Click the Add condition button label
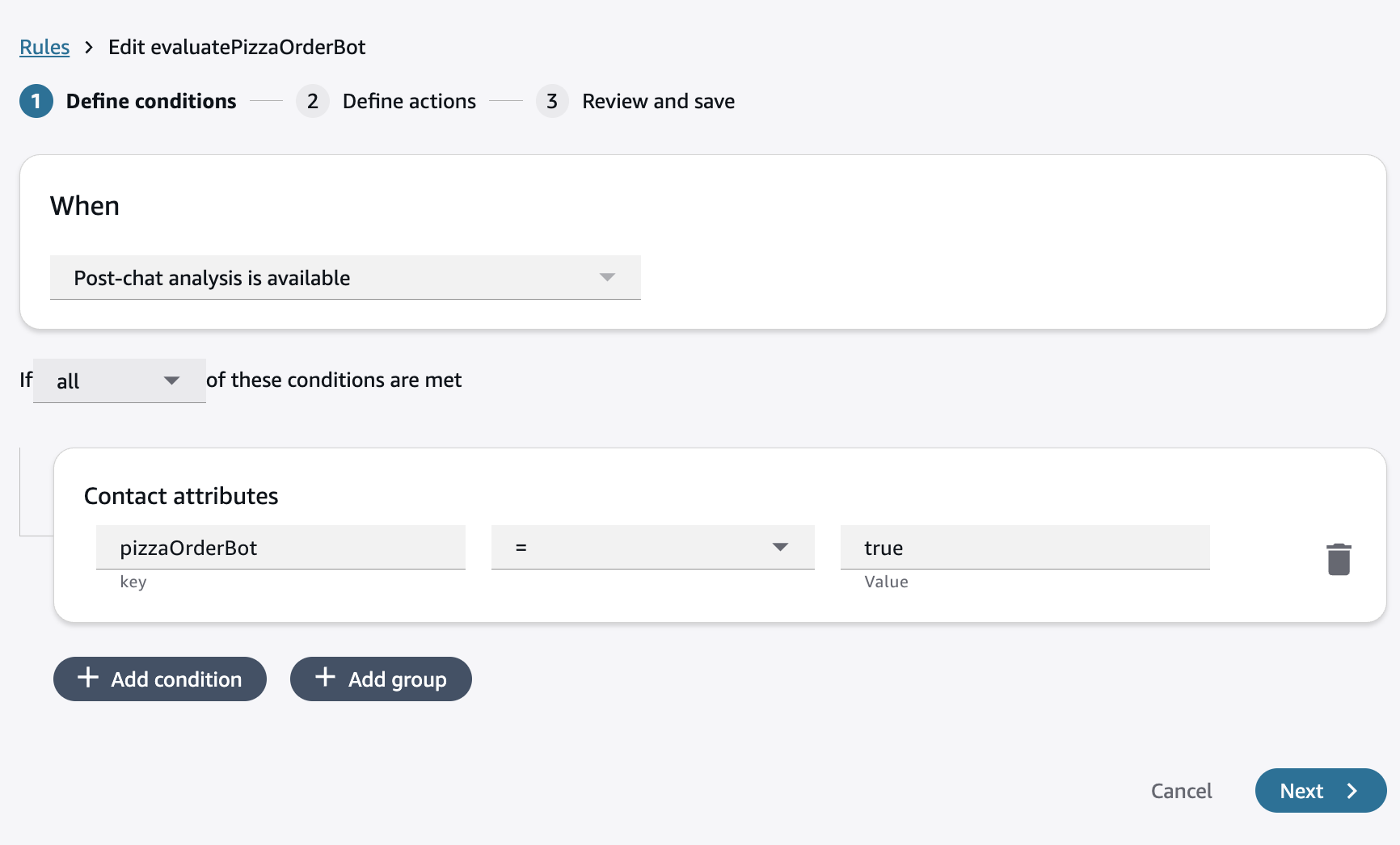 pos(176,679)
